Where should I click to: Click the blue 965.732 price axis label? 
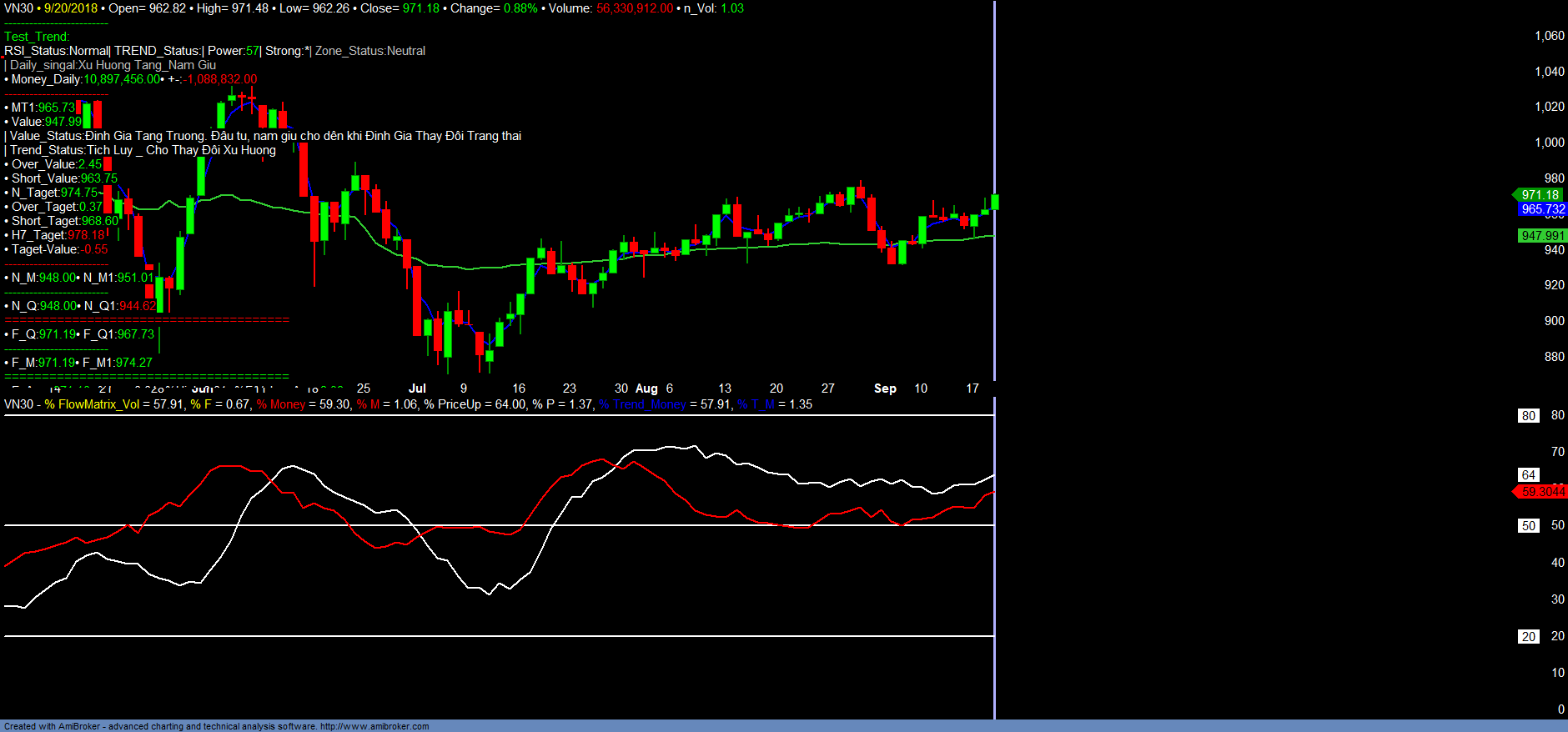tap(1542, 209)
